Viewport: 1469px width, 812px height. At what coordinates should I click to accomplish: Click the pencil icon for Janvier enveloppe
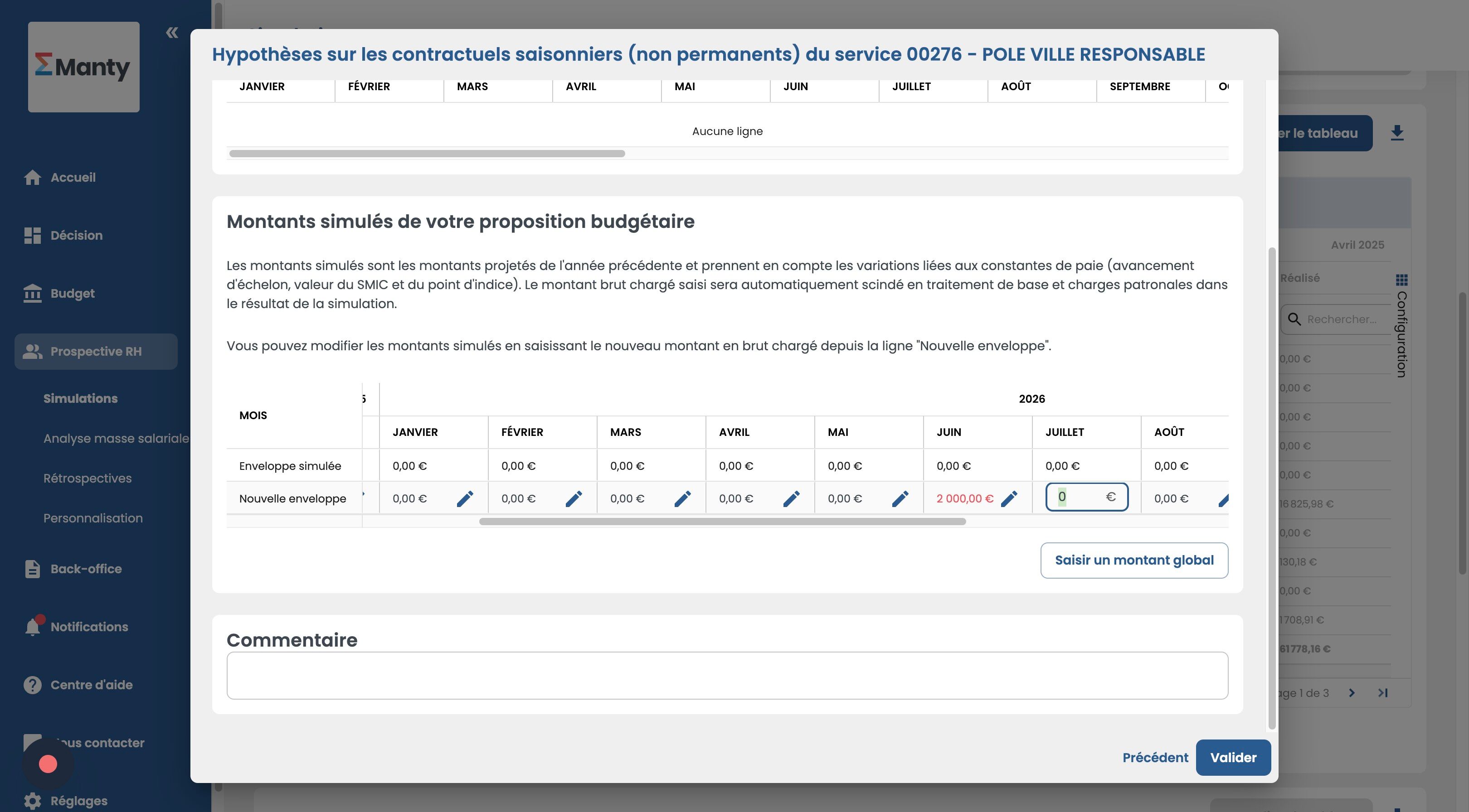465,498
